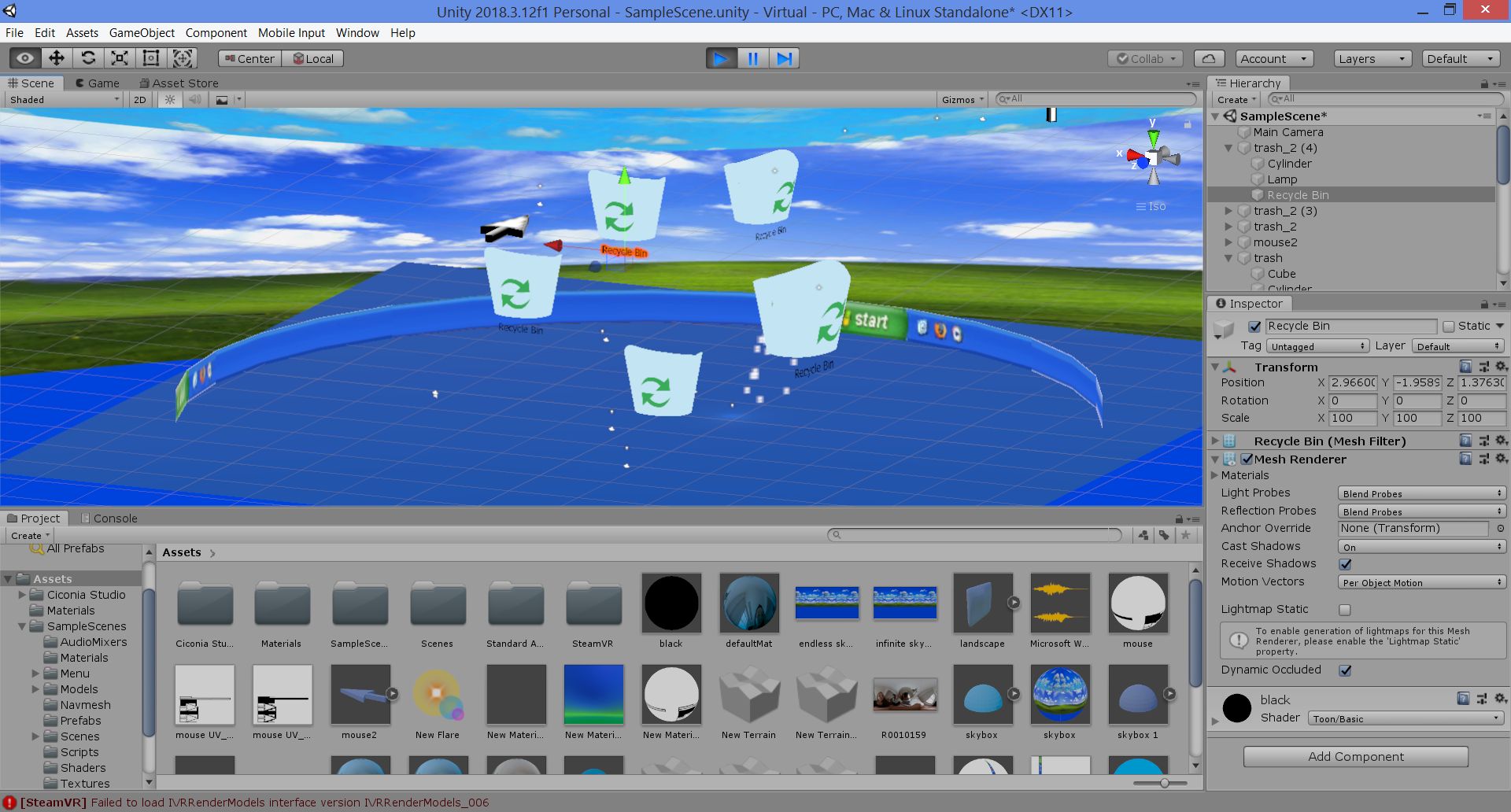The height and width of the screenshot is (812, 1511).
Task: Toggle scene lighting icon
Action: point(169,100)
